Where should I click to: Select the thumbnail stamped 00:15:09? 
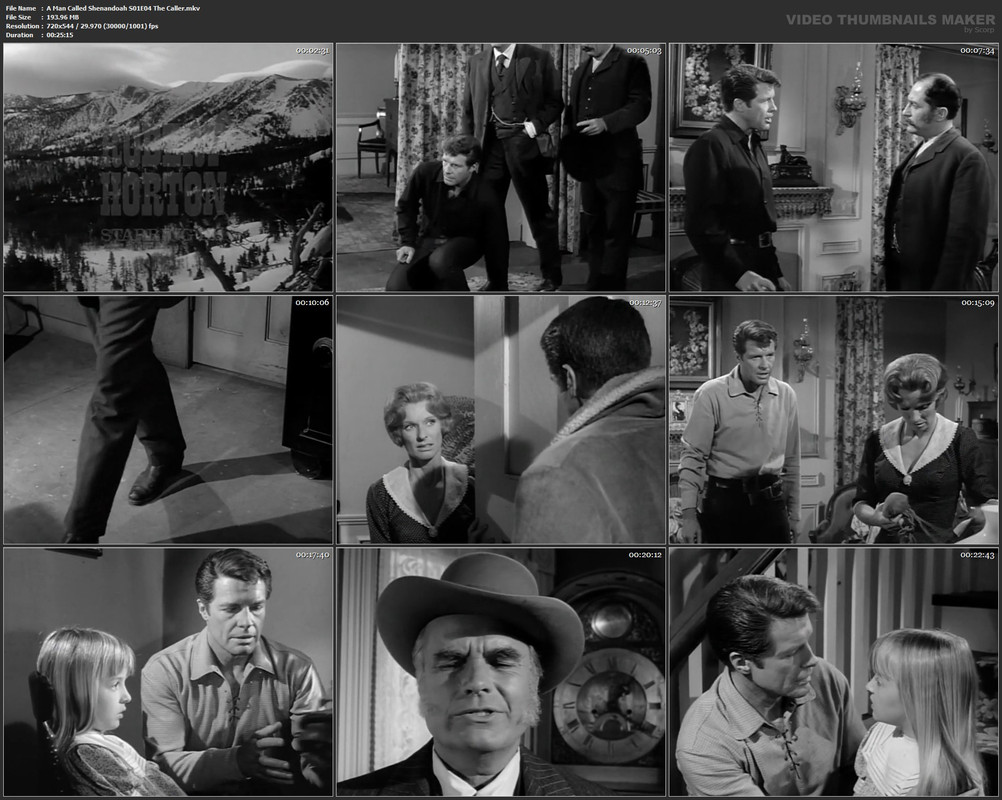click(833, 420)
